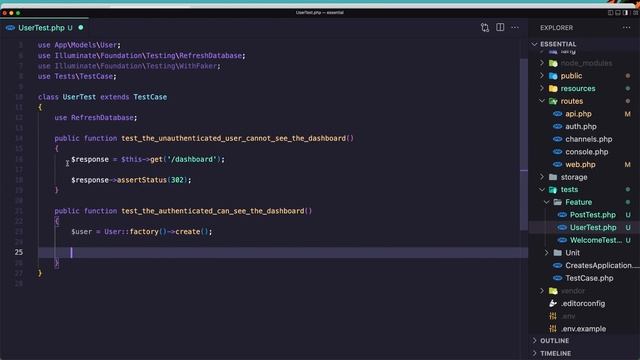Click the folder icon next to node_modules
Viewport: 640px width, 360px height.
click(553, 63)
